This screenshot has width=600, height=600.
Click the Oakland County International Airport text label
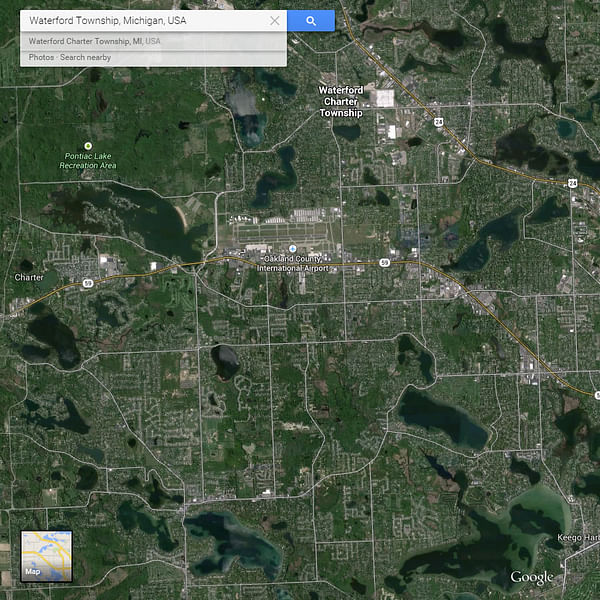tap(294, 264)
